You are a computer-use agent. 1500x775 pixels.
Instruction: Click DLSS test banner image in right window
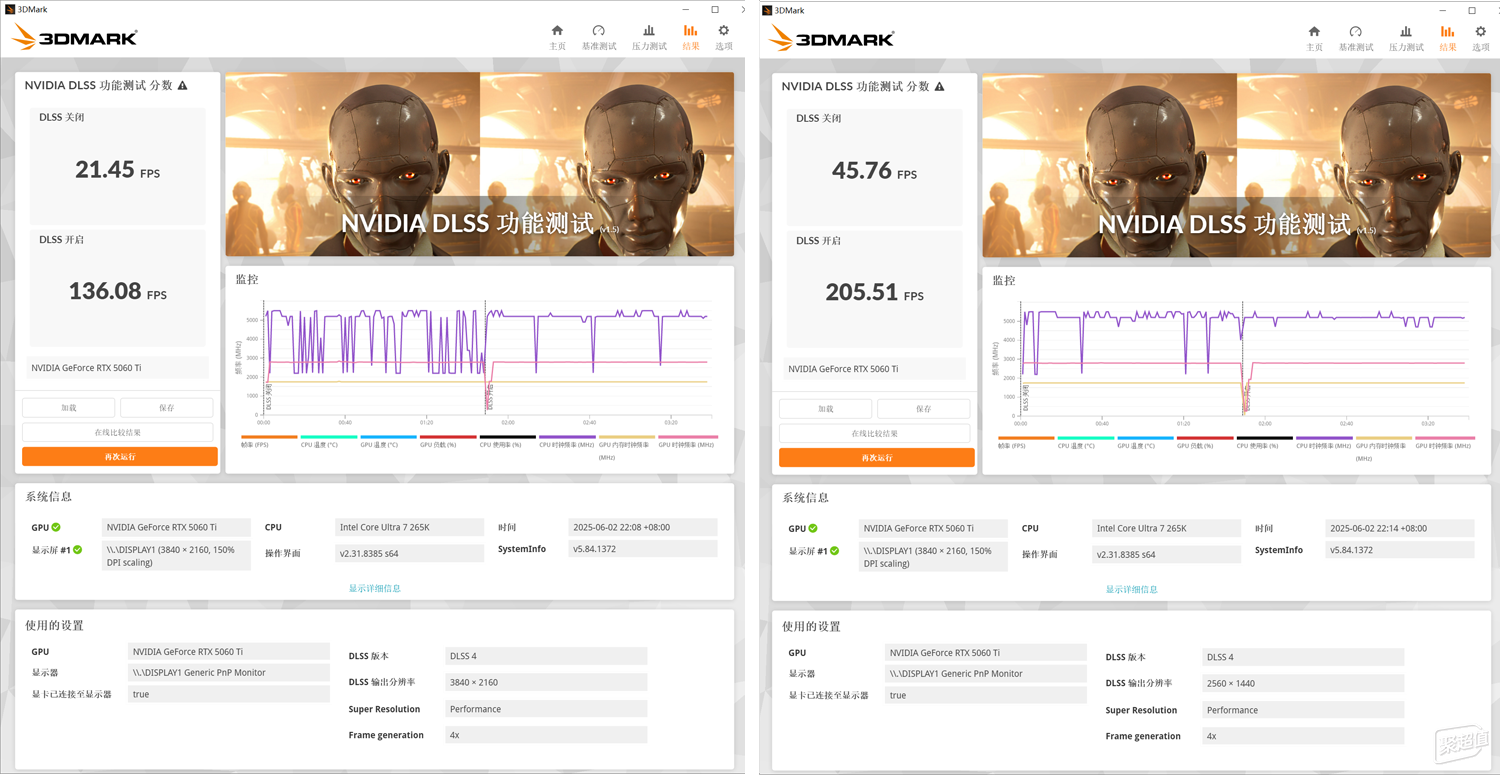pyautogui.click(x=1236, y=165)
